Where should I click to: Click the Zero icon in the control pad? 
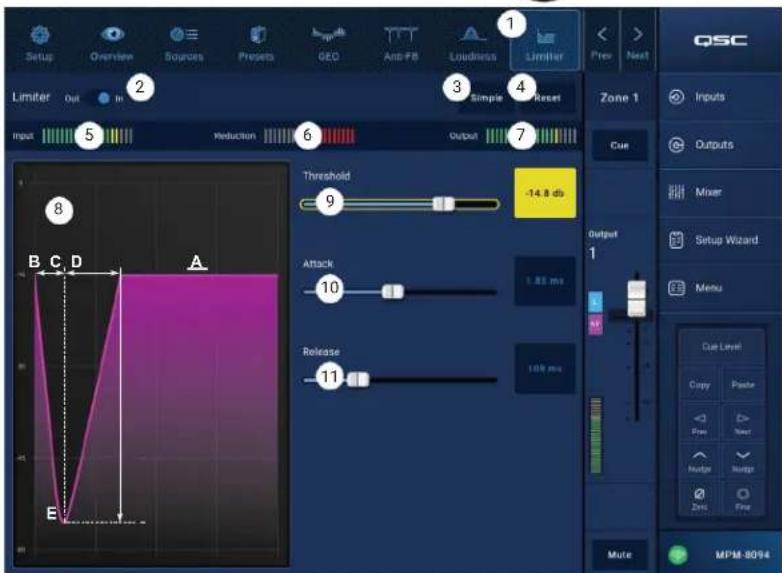(x=699, y=499)
